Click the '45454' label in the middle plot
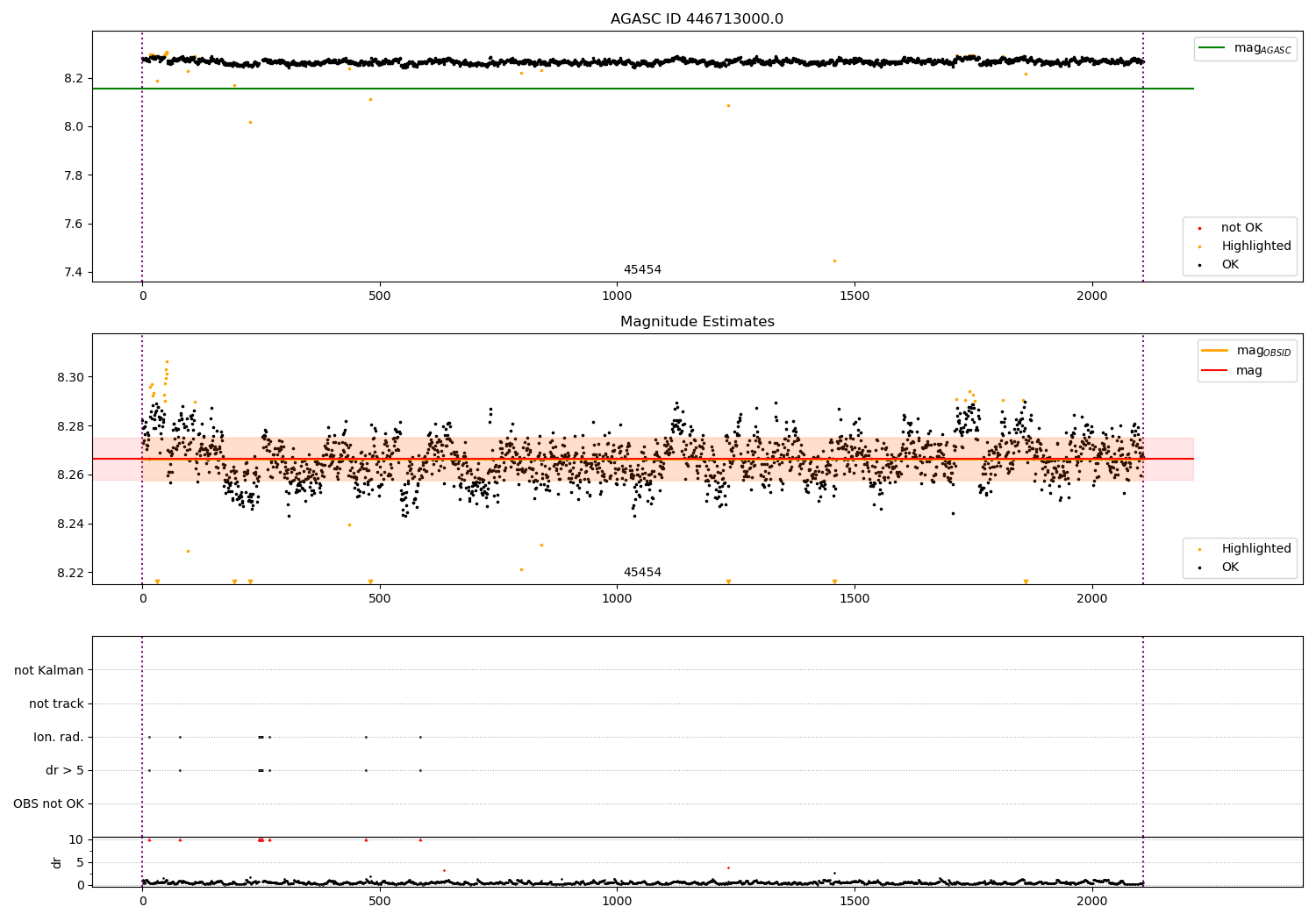The width and height of the screenshot is (1316, 921). [x=642, y=573]
